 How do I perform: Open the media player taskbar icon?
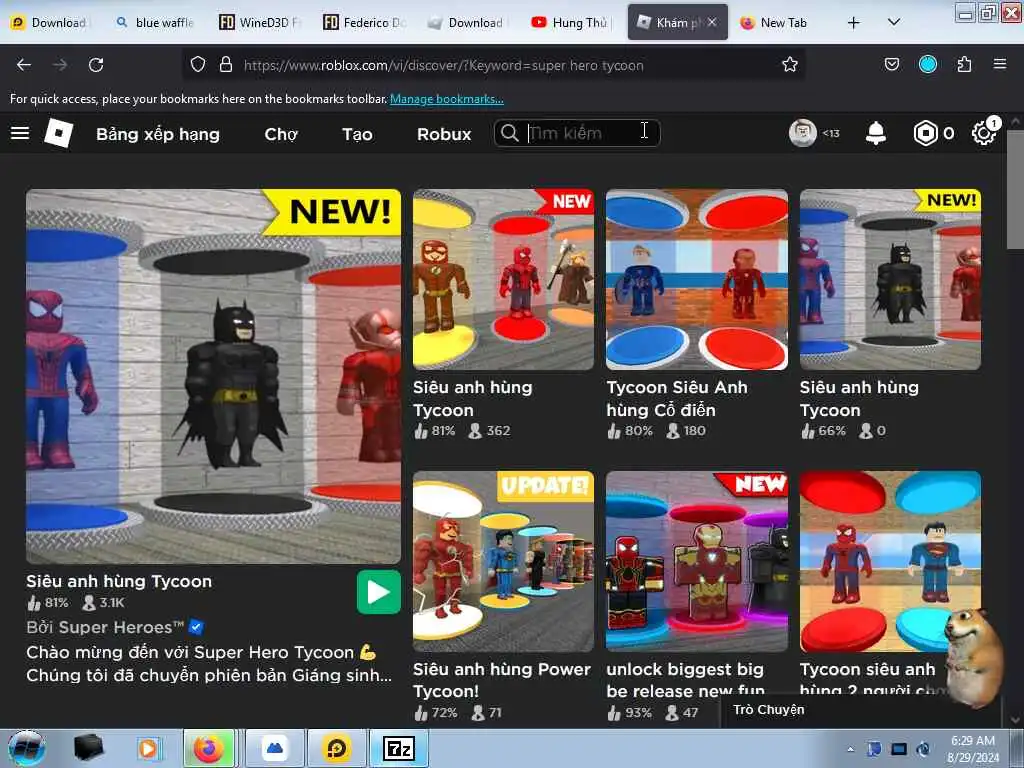tap(148, 748)
